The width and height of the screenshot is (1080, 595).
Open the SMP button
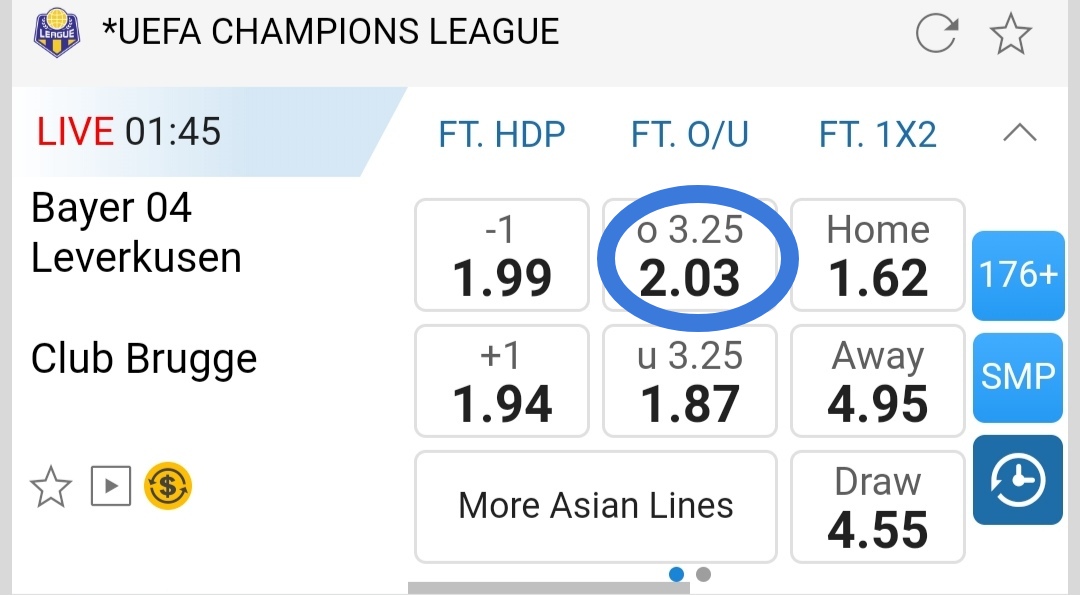coord(1018,377)
